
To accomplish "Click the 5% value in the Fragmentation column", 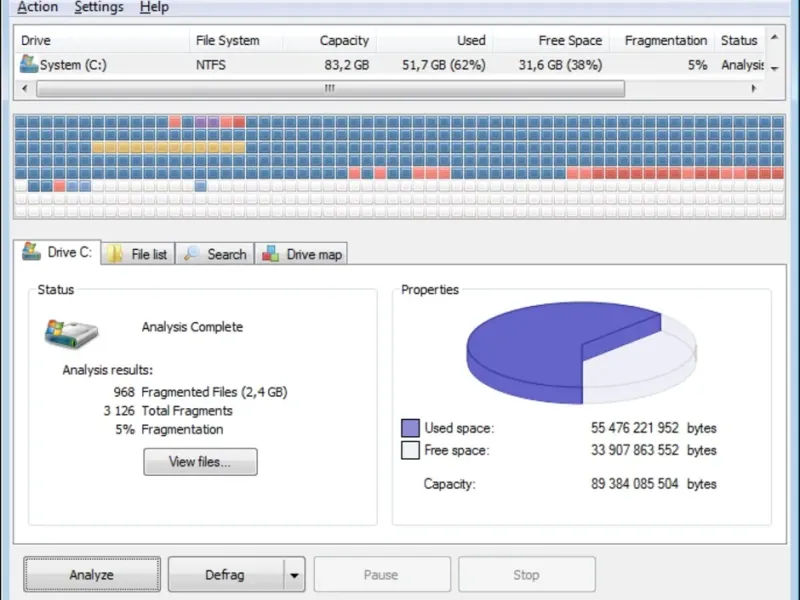I will coord(697,65).
